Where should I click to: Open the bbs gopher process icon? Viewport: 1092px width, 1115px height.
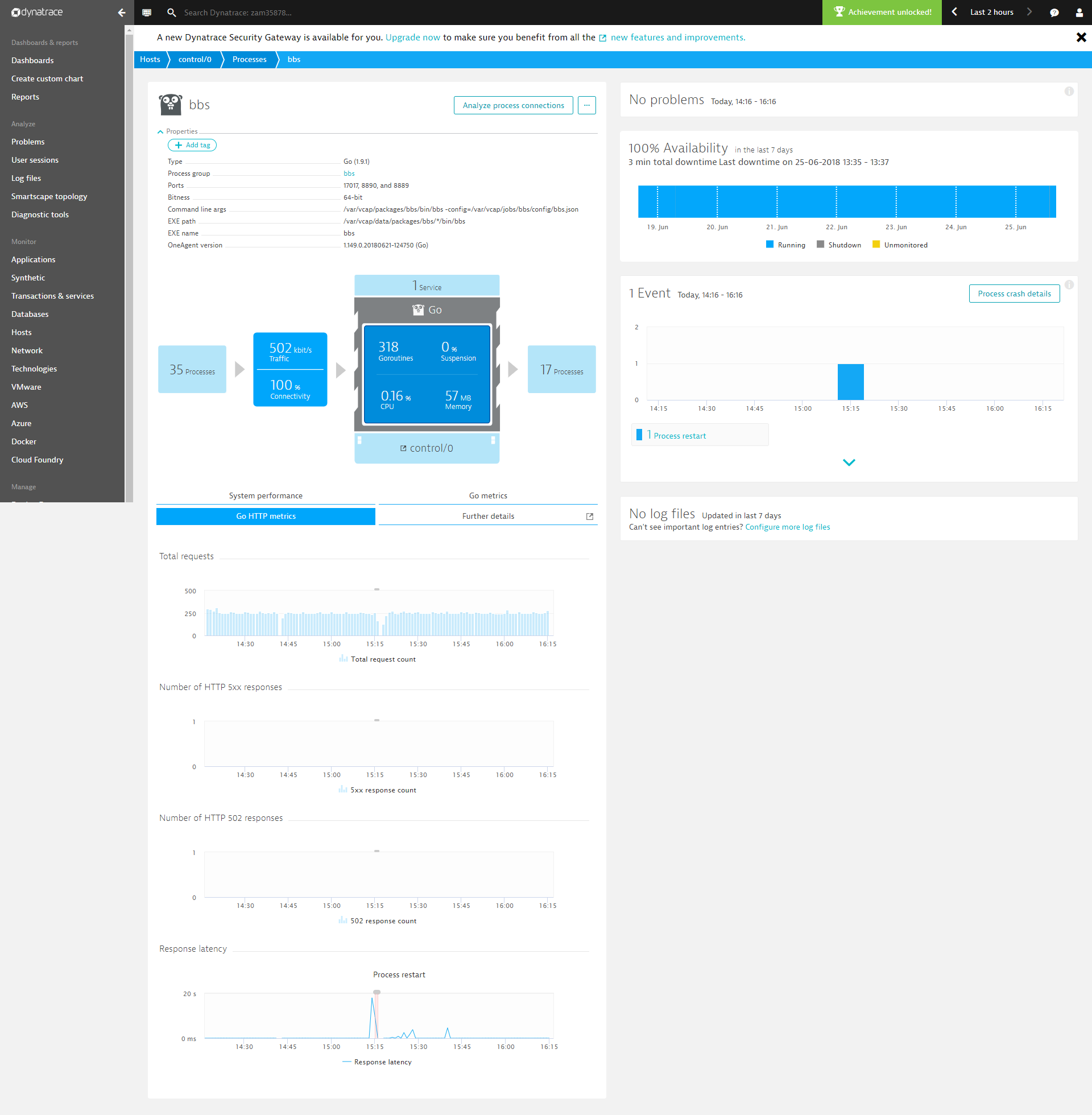170,104
